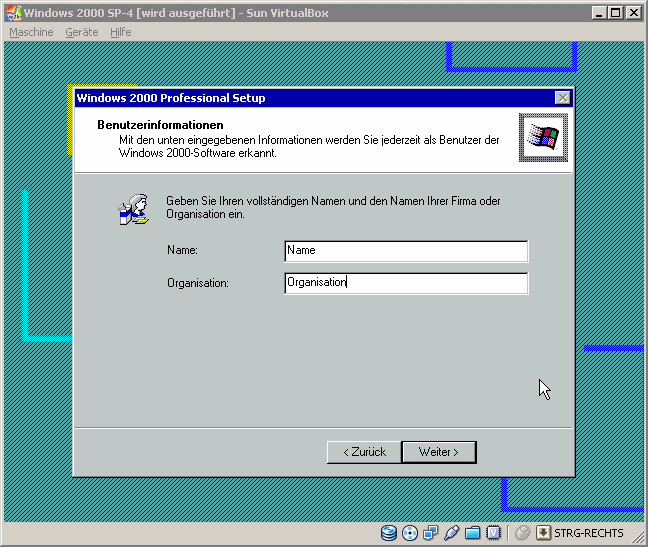Screen dimensions: 648x547
Task: Go back with the Zurück button
Action: click(x=364, y=452)
